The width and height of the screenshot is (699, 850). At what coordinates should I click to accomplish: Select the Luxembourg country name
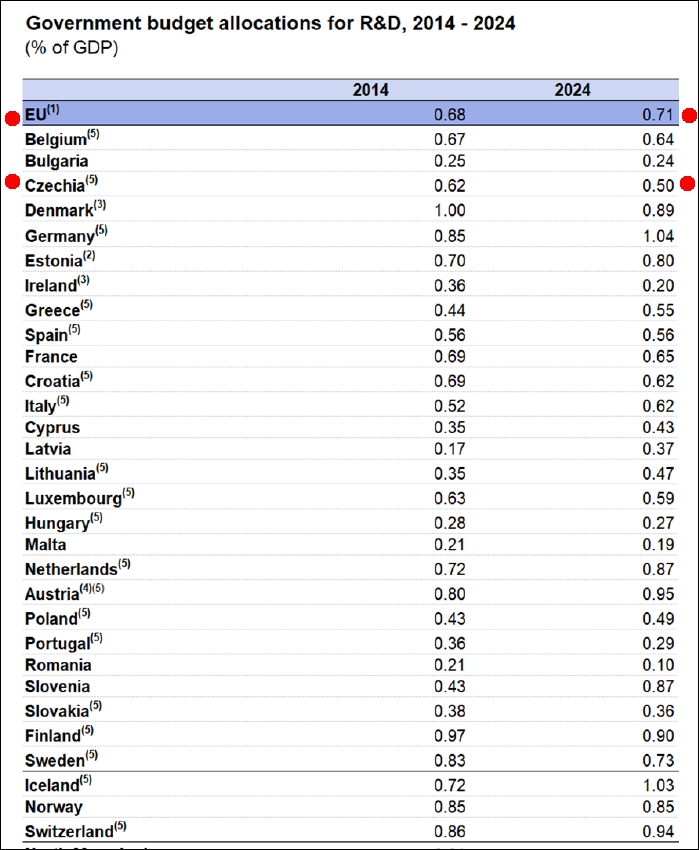72,498
